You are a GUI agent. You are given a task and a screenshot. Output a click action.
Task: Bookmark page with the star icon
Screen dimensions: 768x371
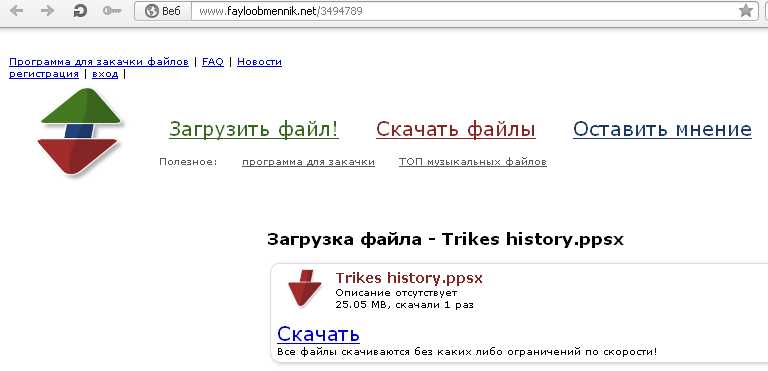click(x=745, y=11)
